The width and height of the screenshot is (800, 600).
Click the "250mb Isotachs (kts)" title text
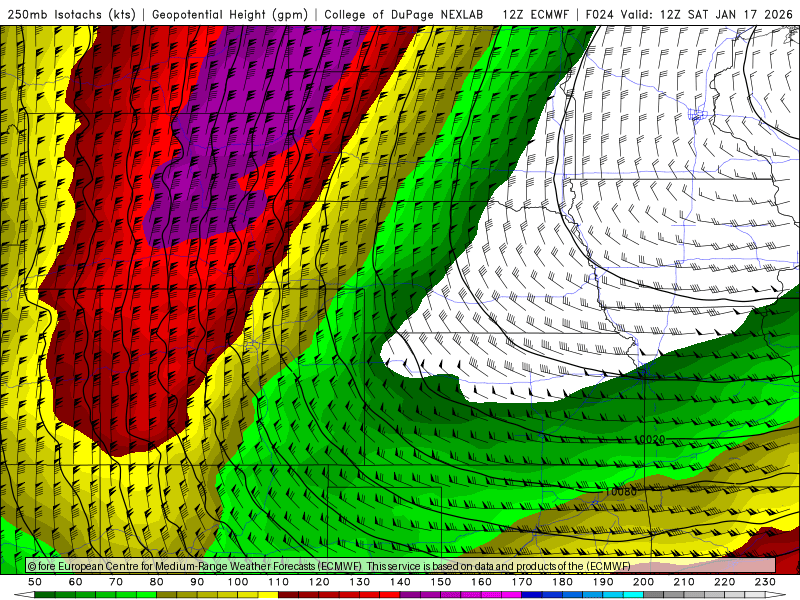click(x=71, y=15)
